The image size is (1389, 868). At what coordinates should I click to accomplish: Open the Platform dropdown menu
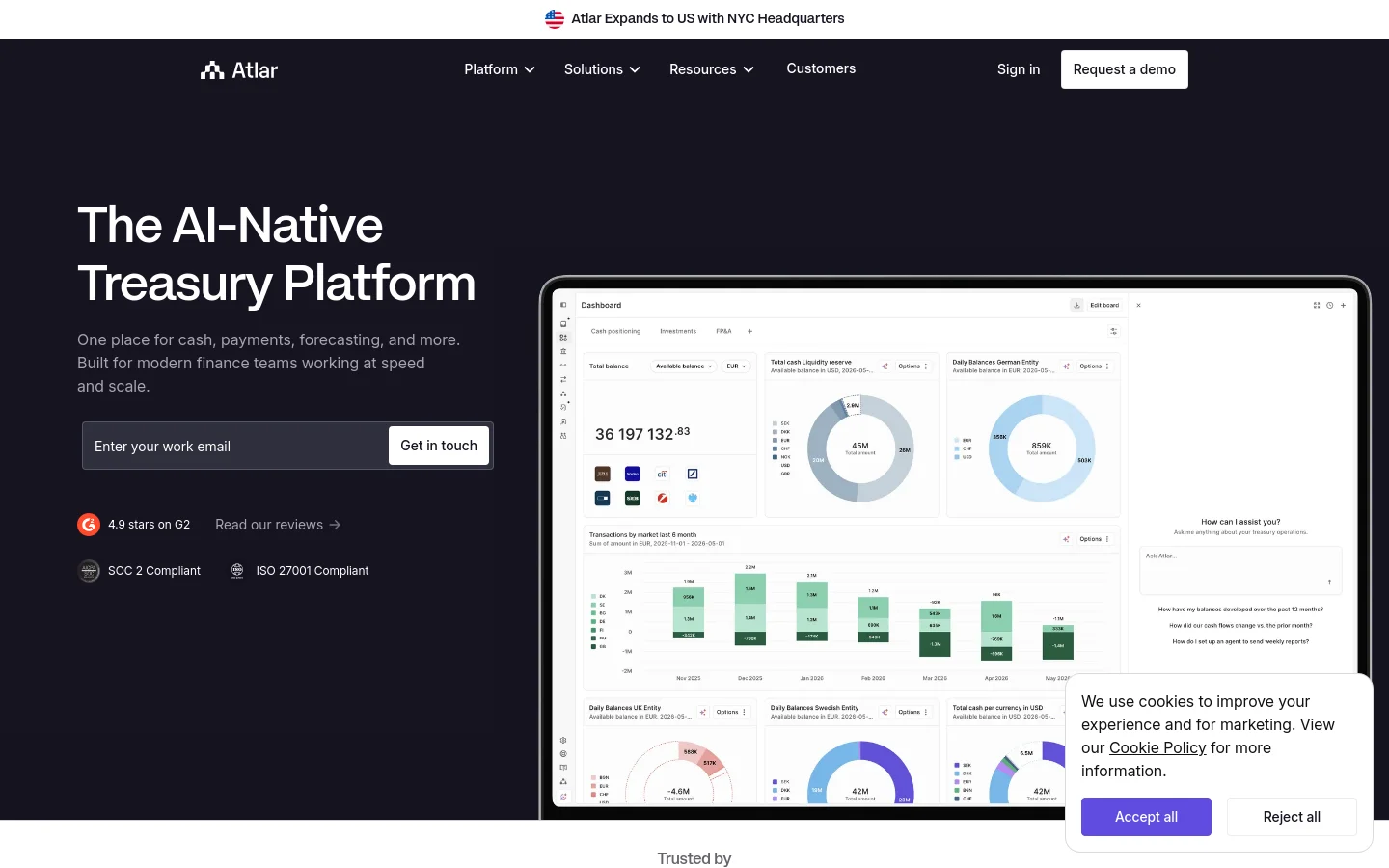click(500, 69)
